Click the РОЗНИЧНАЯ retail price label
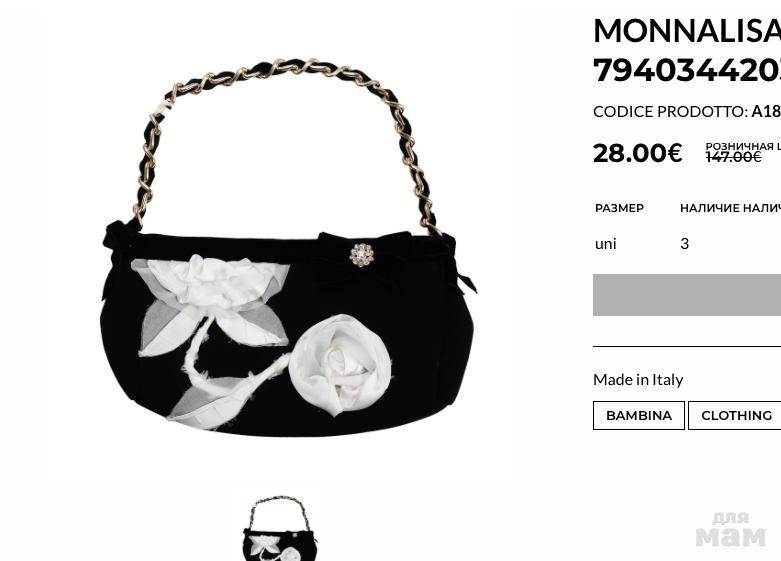 point(742,146)
